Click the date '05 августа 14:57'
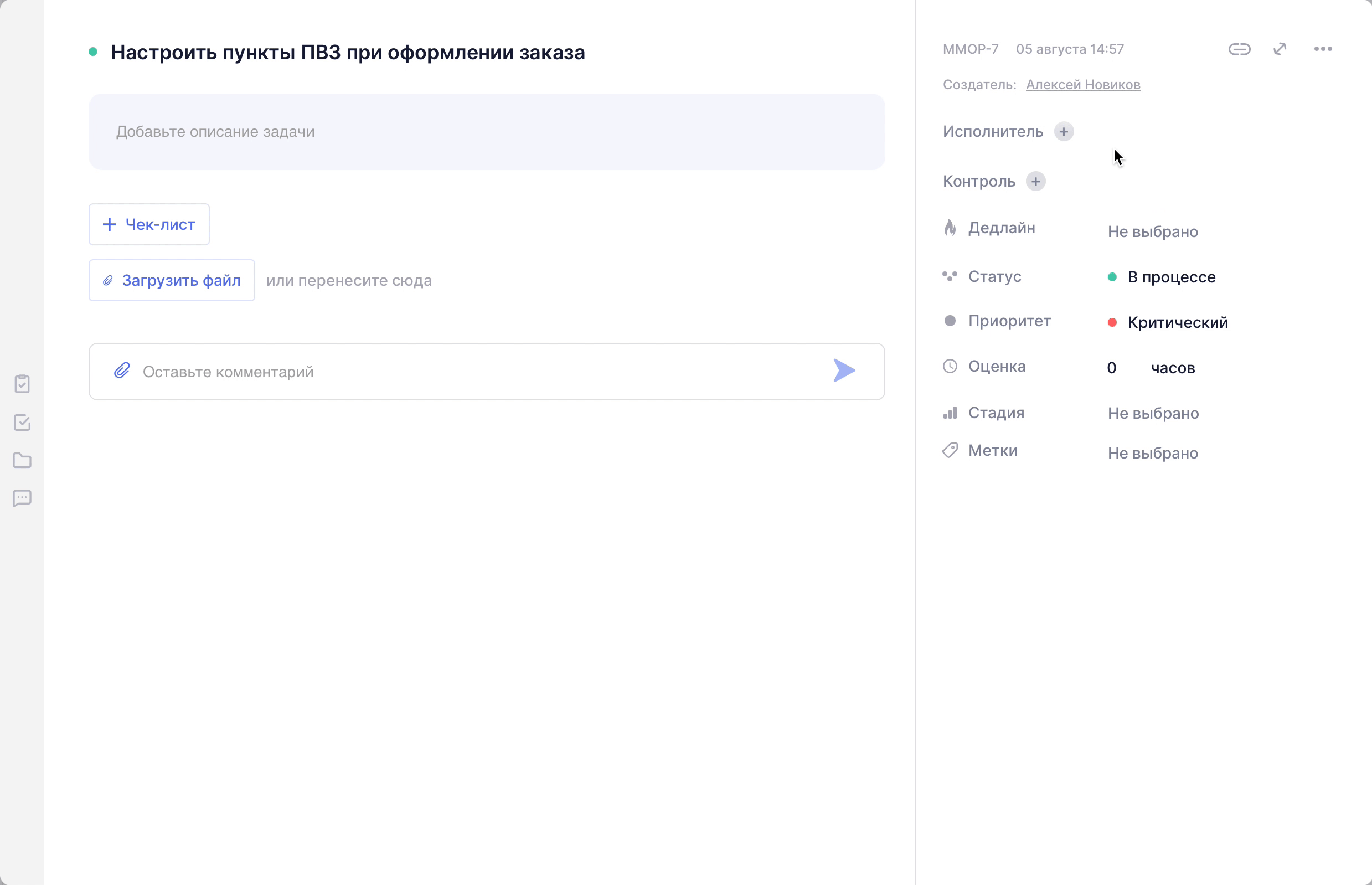Image resolution: width=1372 pixels, height=885 pixels. 1070,49
